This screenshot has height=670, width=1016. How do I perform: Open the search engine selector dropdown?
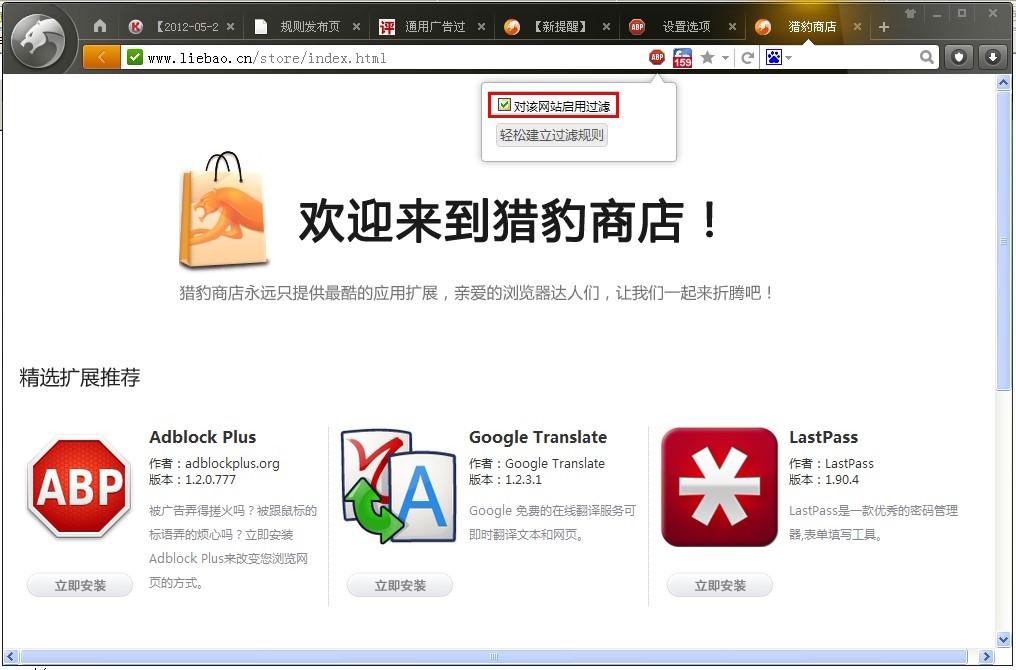click(788, 57)
